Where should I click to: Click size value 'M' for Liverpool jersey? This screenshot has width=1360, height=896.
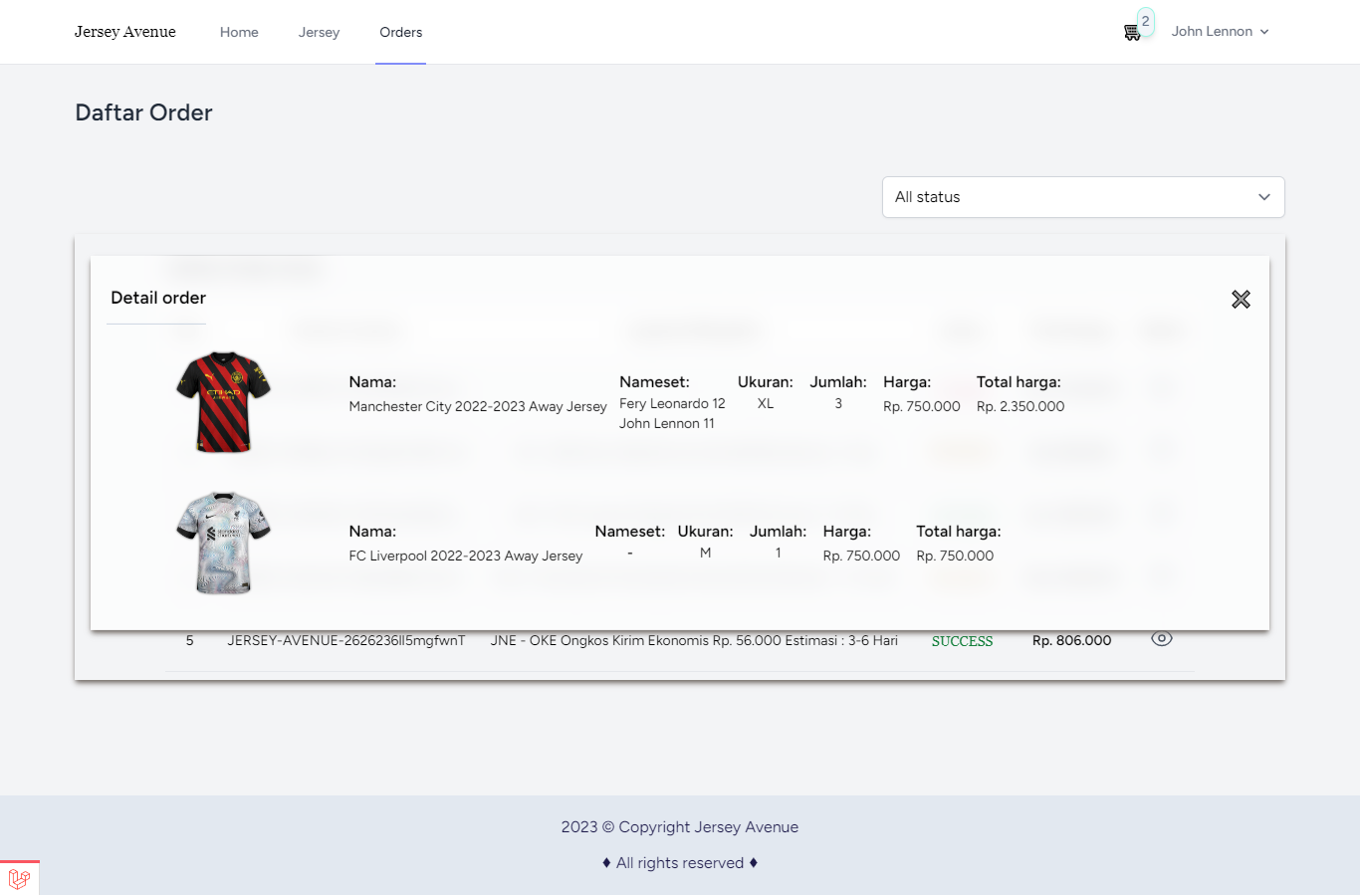pos(705,553)
